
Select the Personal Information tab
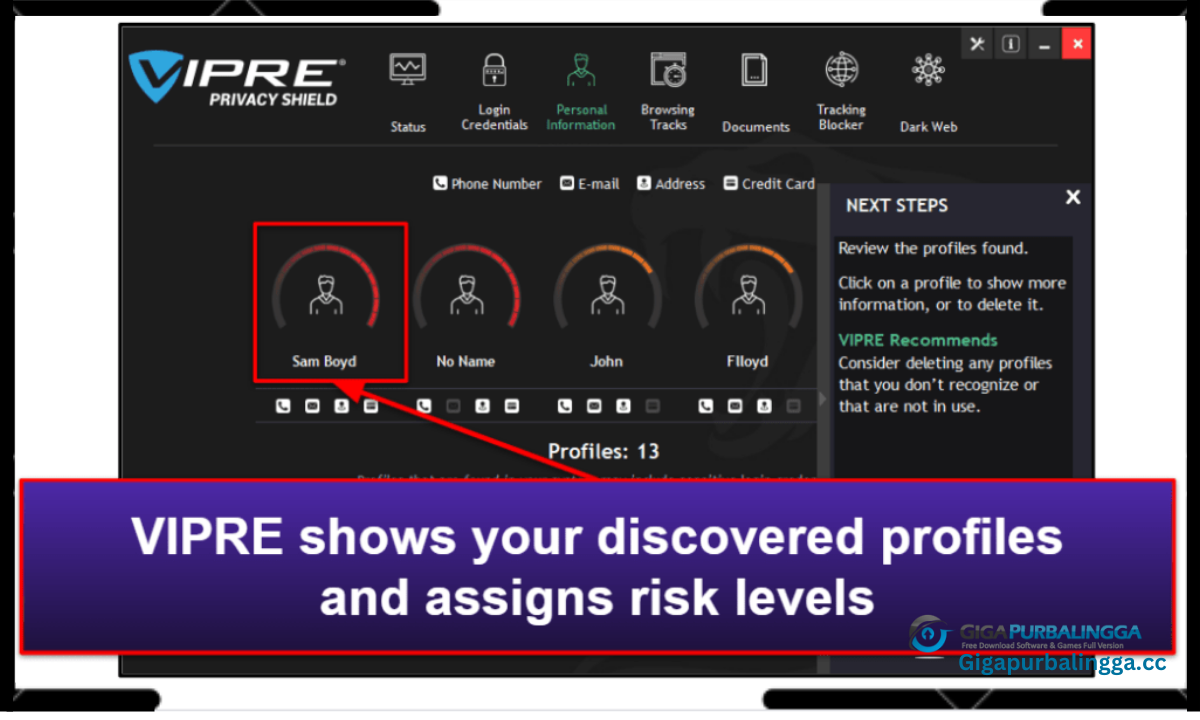581,93
